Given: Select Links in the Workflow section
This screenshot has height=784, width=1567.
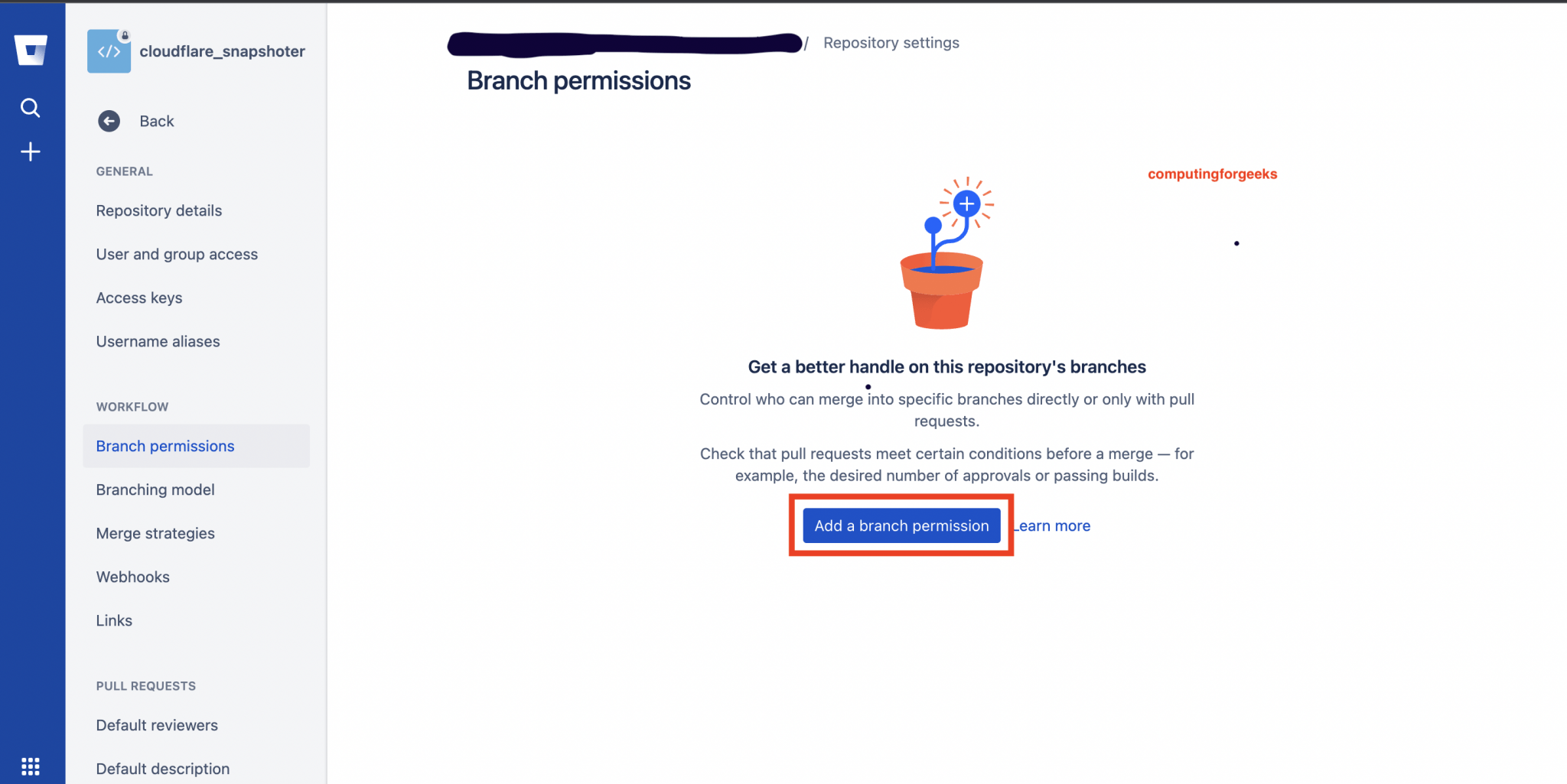Looking at the screenshot, I should pos(114,620).
